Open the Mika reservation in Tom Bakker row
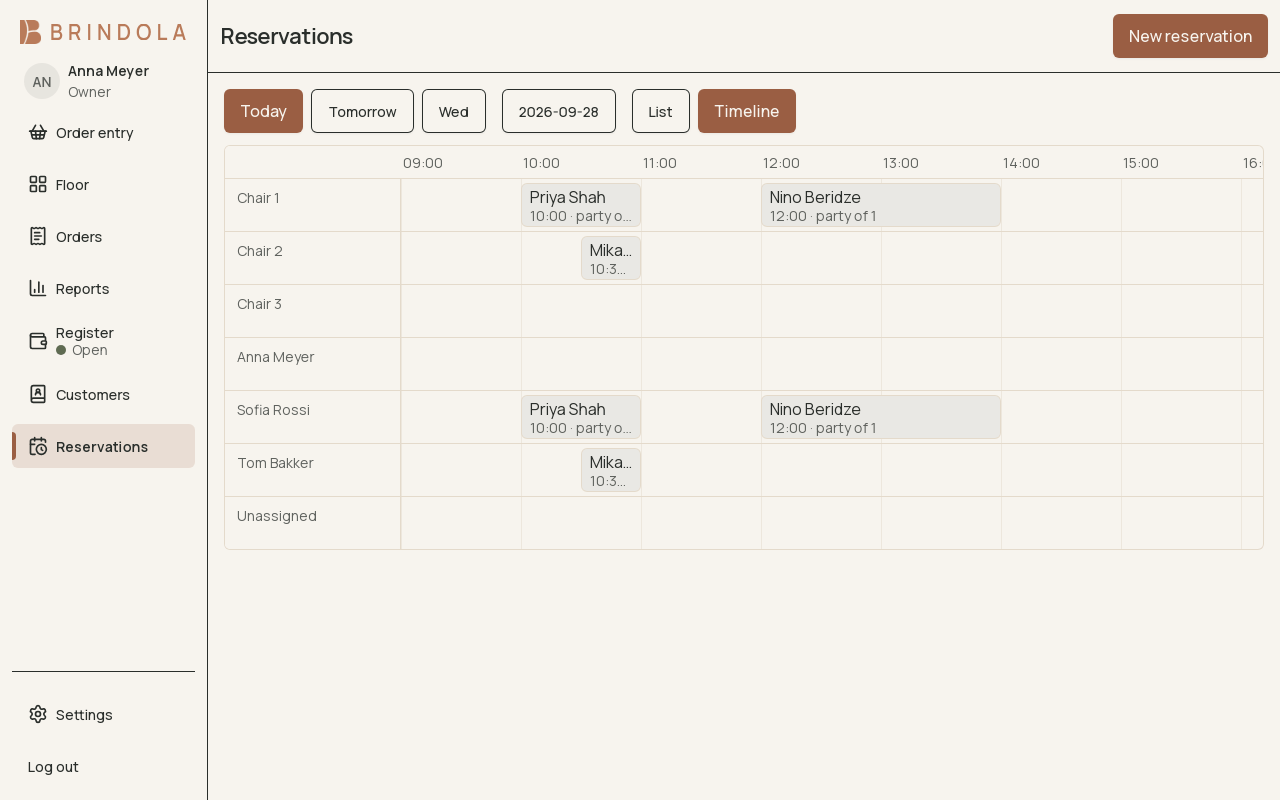The width and height of the screenshot is (1280, 800). 611,470
